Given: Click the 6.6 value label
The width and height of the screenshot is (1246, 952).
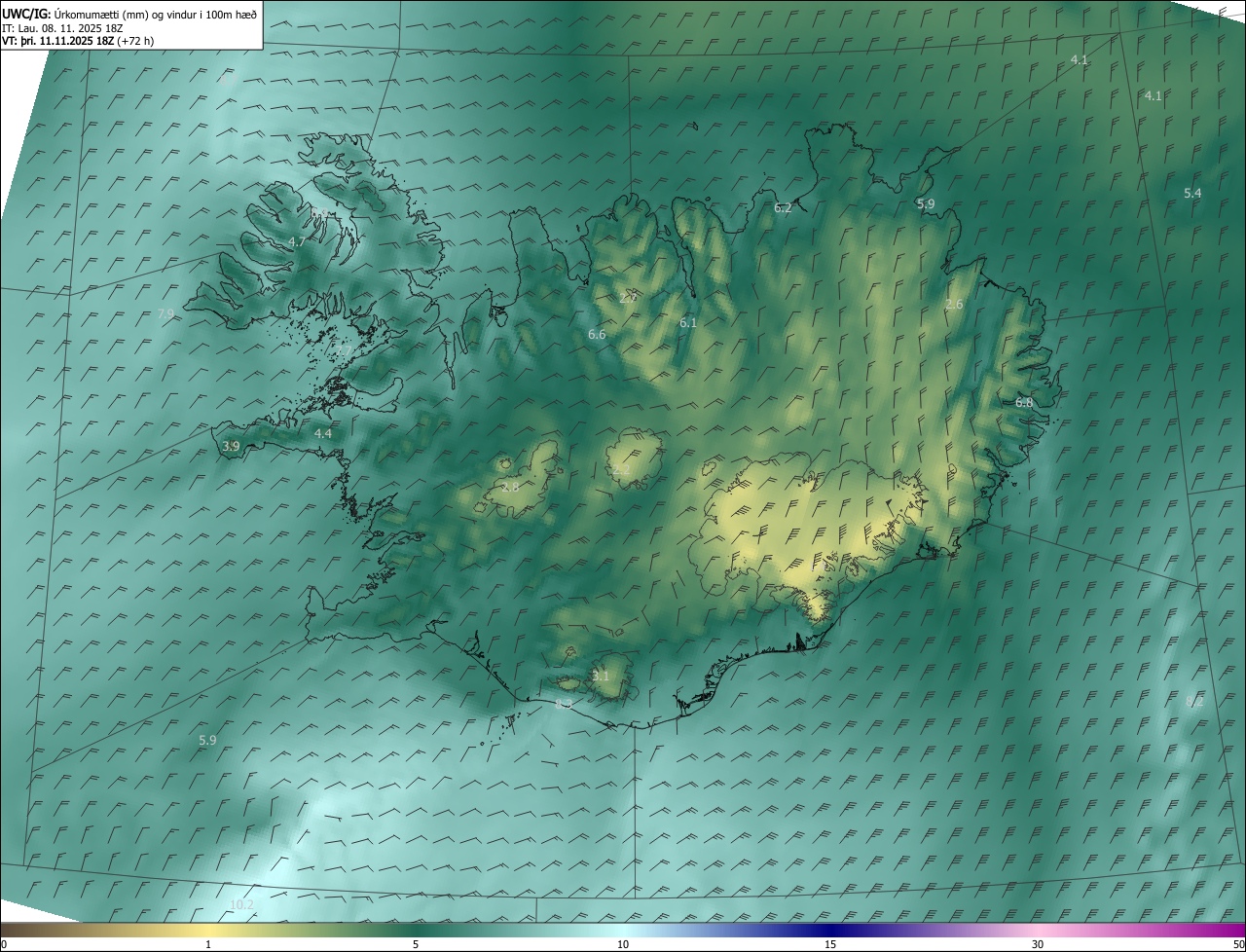Looking at the screenshot, I should [597, 335].
